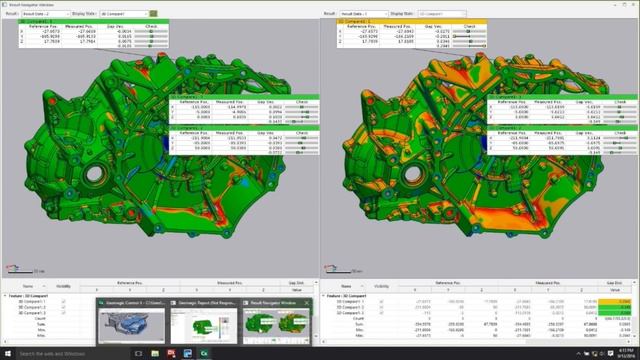
Task: Click the taskbar clock
Action: 627,353
